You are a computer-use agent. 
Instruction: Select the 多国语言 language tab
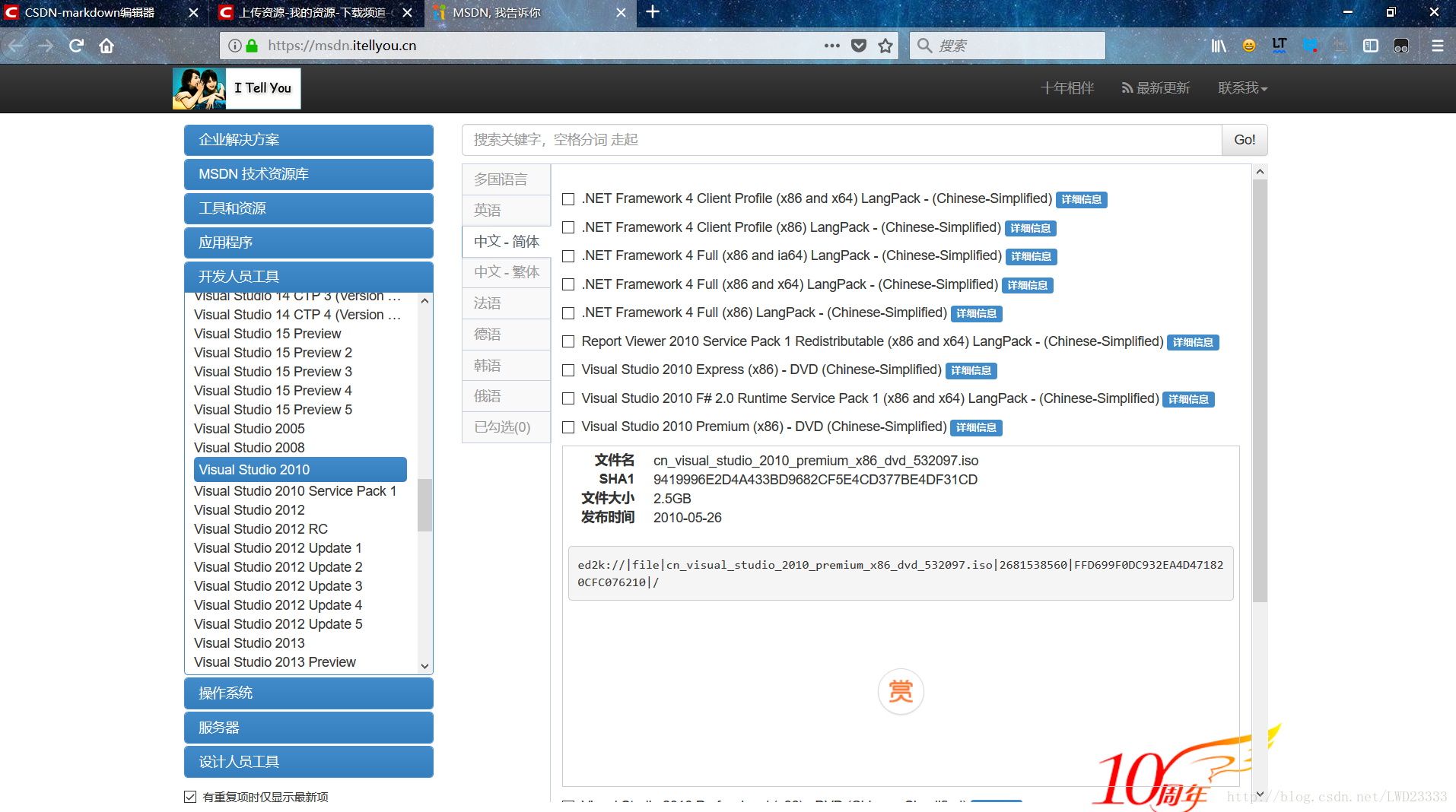[x=506, y=179]
